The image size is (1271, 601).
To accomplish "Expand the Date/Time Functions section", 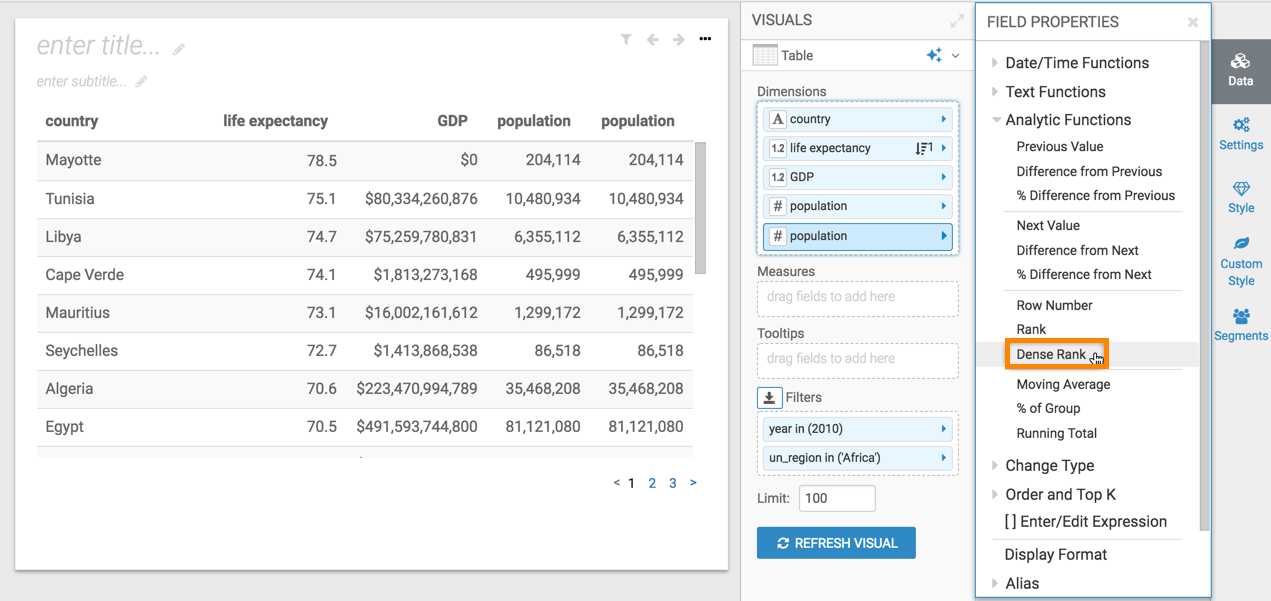I will tap(1076, 63).
